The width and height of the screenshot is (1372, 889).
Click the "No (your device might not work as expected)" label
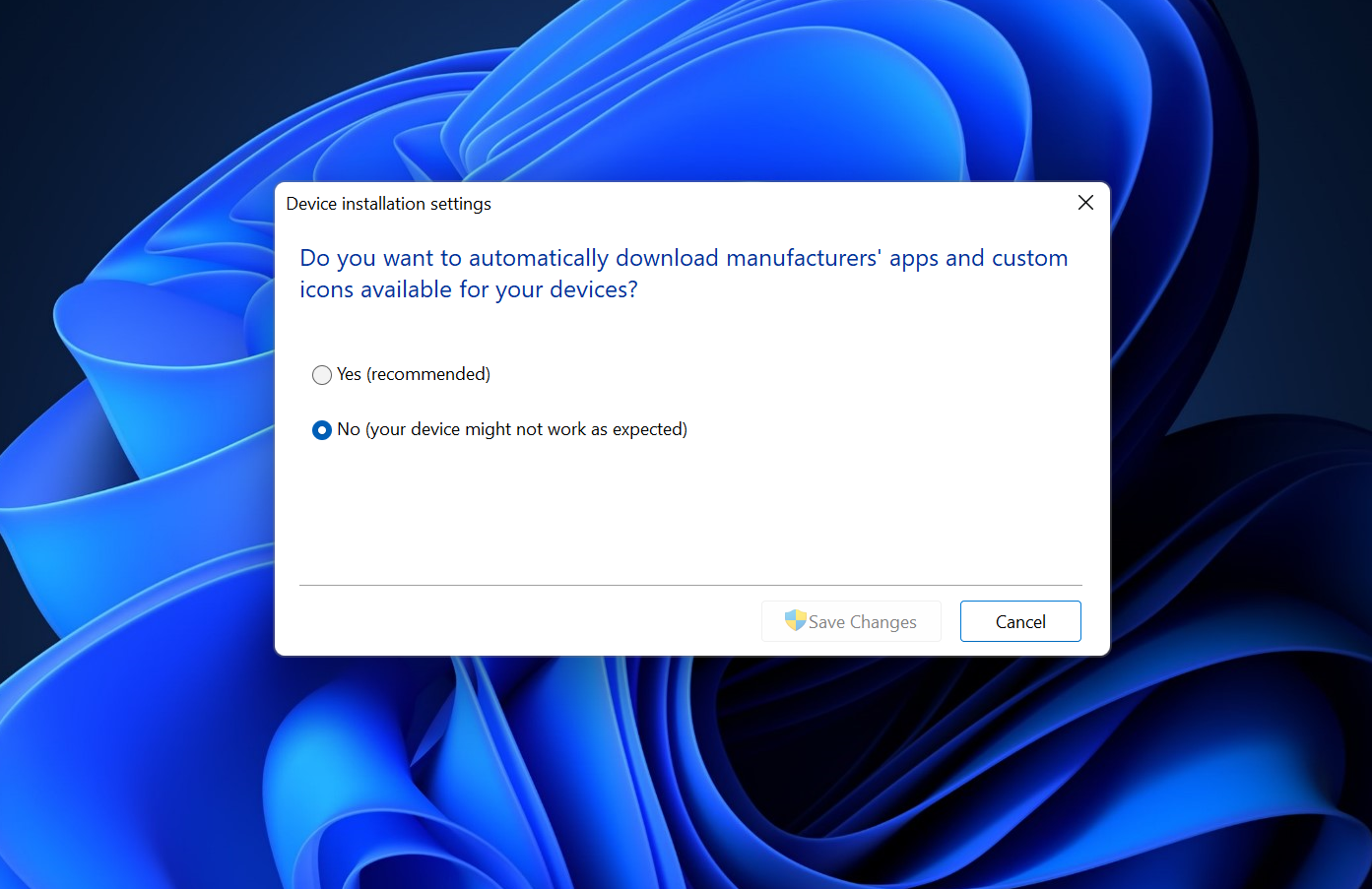511,429
